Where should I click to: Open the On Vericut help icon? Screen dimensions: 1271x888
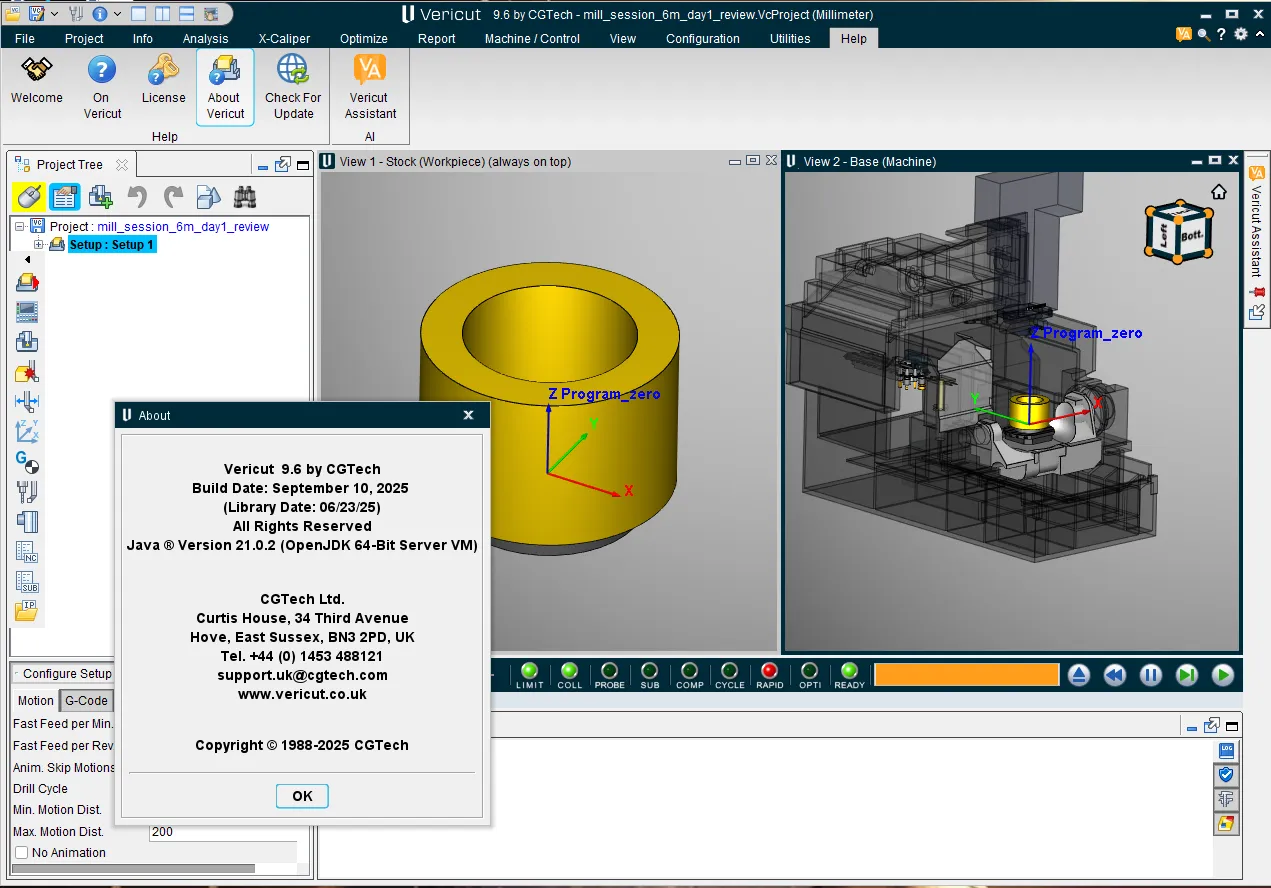point(101,70)
